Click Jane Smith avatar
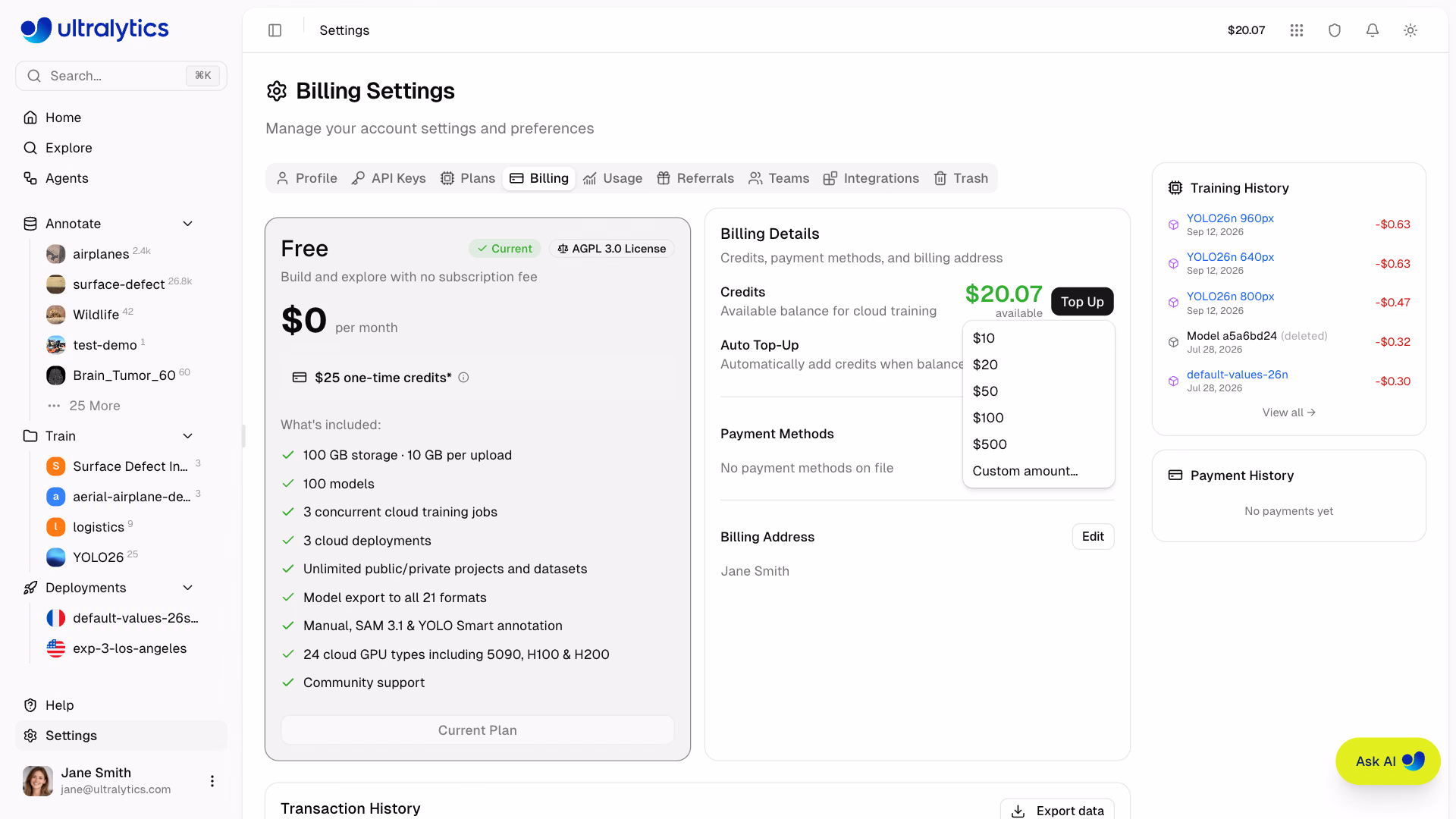1456x819 pixels. tap(38, 781)
